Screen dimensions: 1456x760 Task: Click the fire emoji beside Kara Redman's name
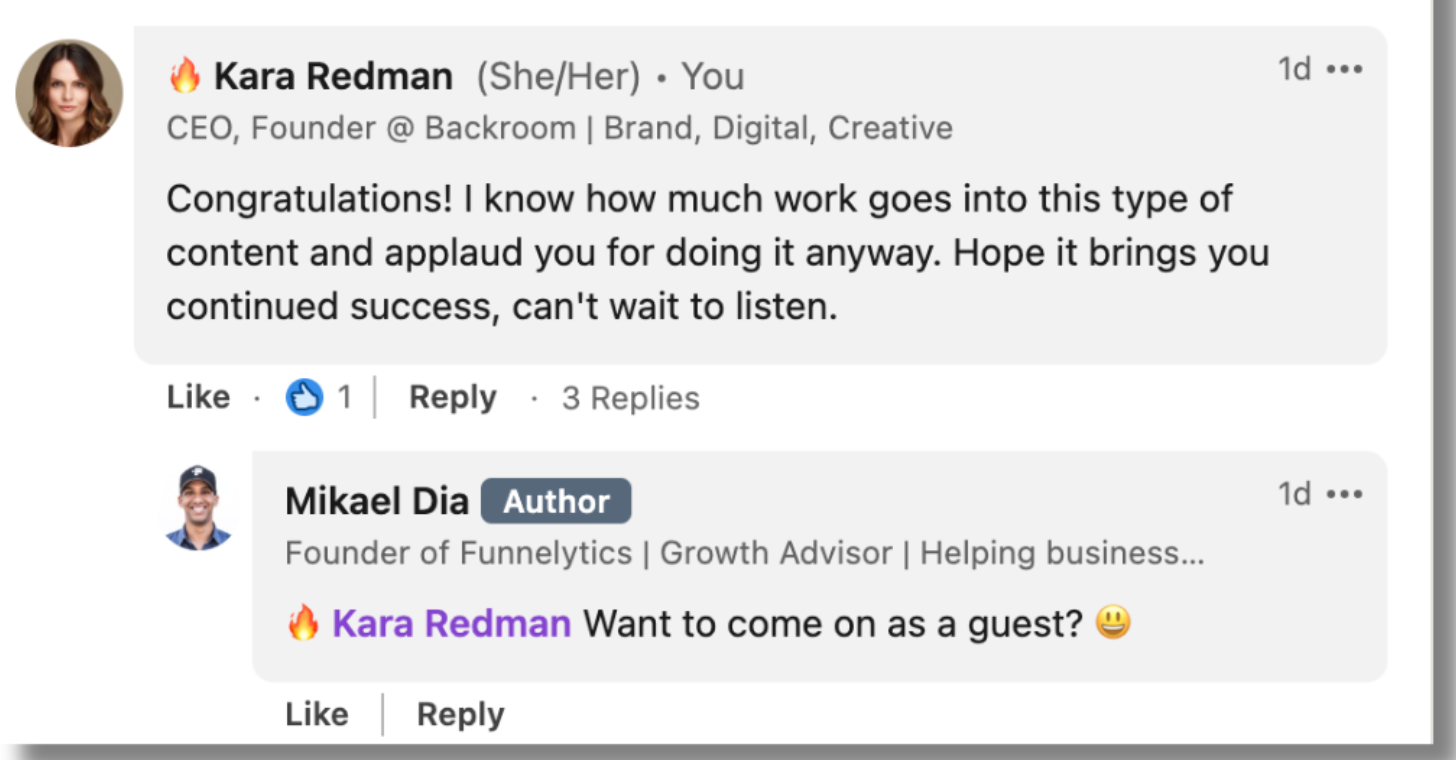pyautogui.click(x=185, y=76)
